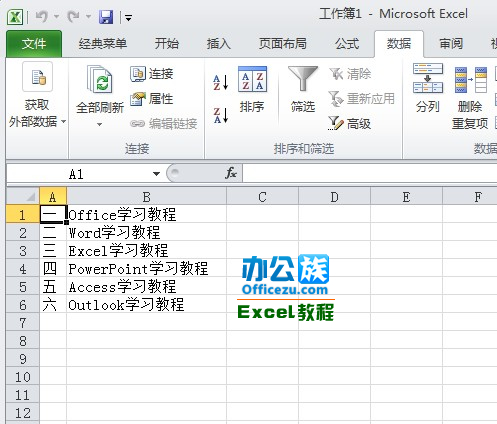Click cell containing 五
Image resolution: width=497 pixels, height=424 pixels.
coord(53,287)
